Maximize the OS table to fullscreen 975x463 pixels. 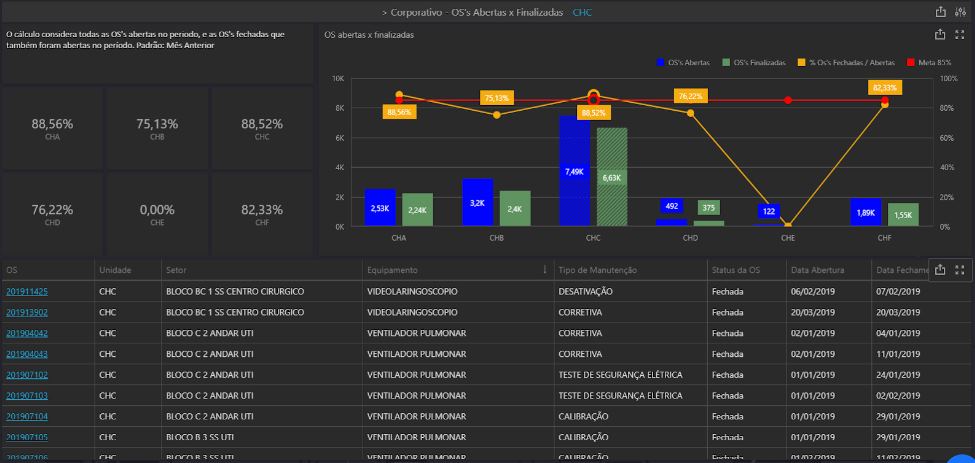pyautogui.click(x=961, y=269)
